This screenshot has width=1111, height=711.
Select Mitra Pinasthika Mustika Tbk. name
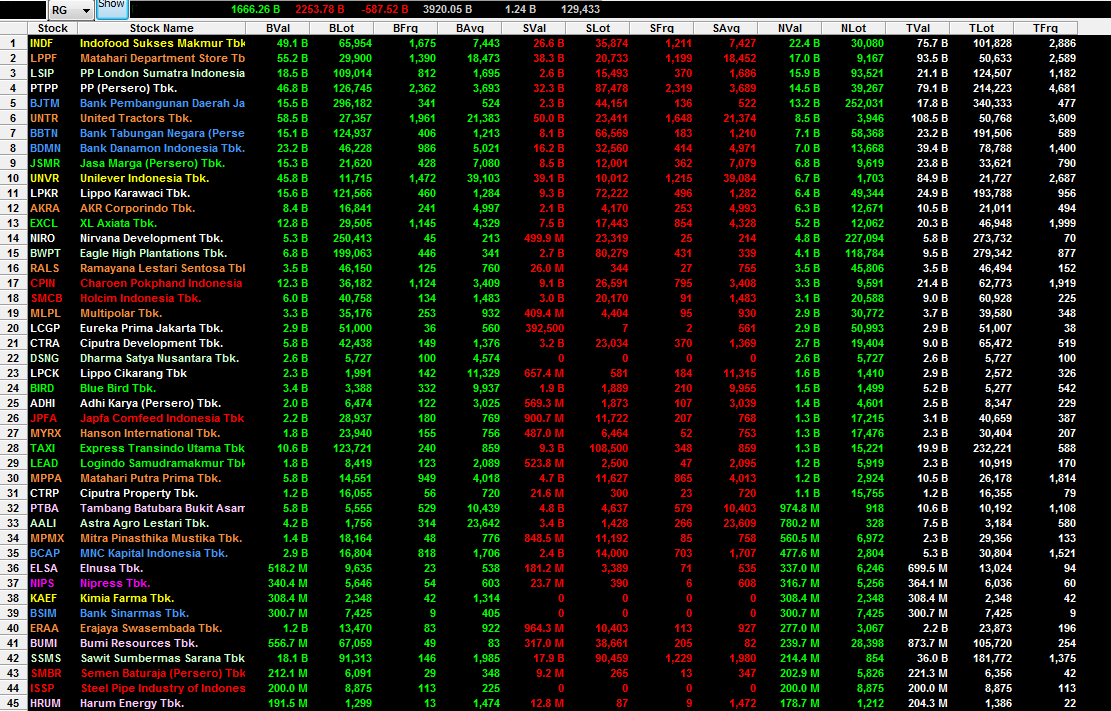(161, 538)
